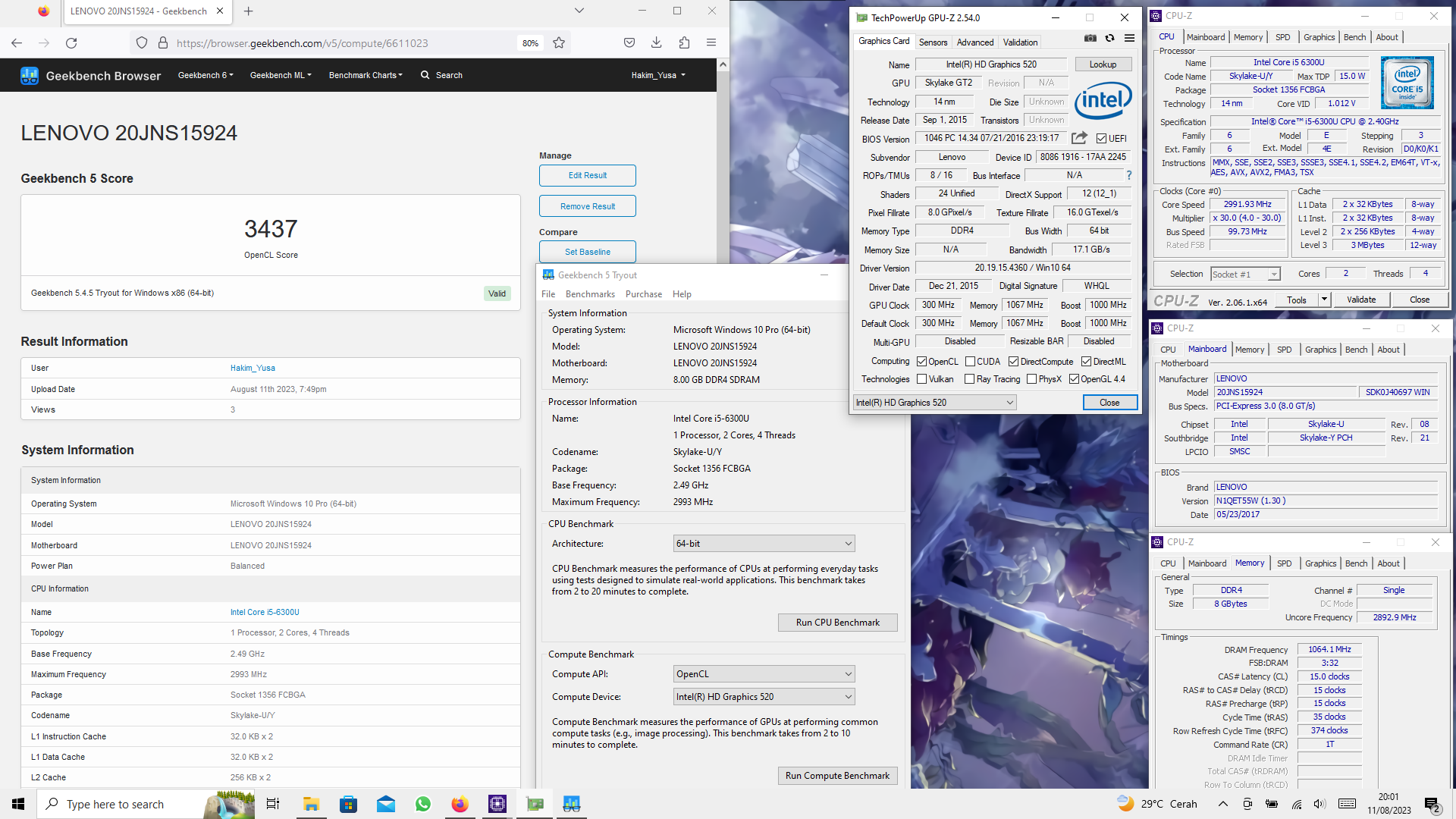The width and height of the screenshot is (1456, 819).
Task: Open Purchase menu in Geekbench Tryout
Action: pos(644,294)
